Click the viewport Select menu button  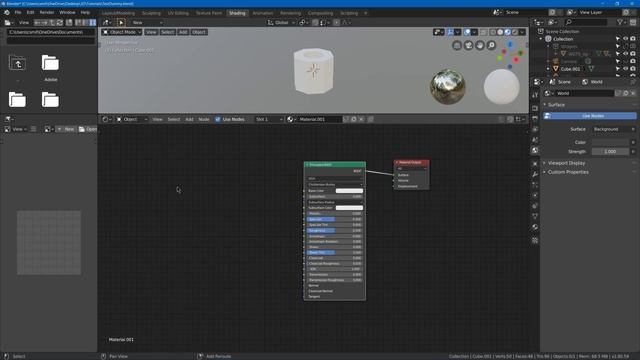[168, 32]
